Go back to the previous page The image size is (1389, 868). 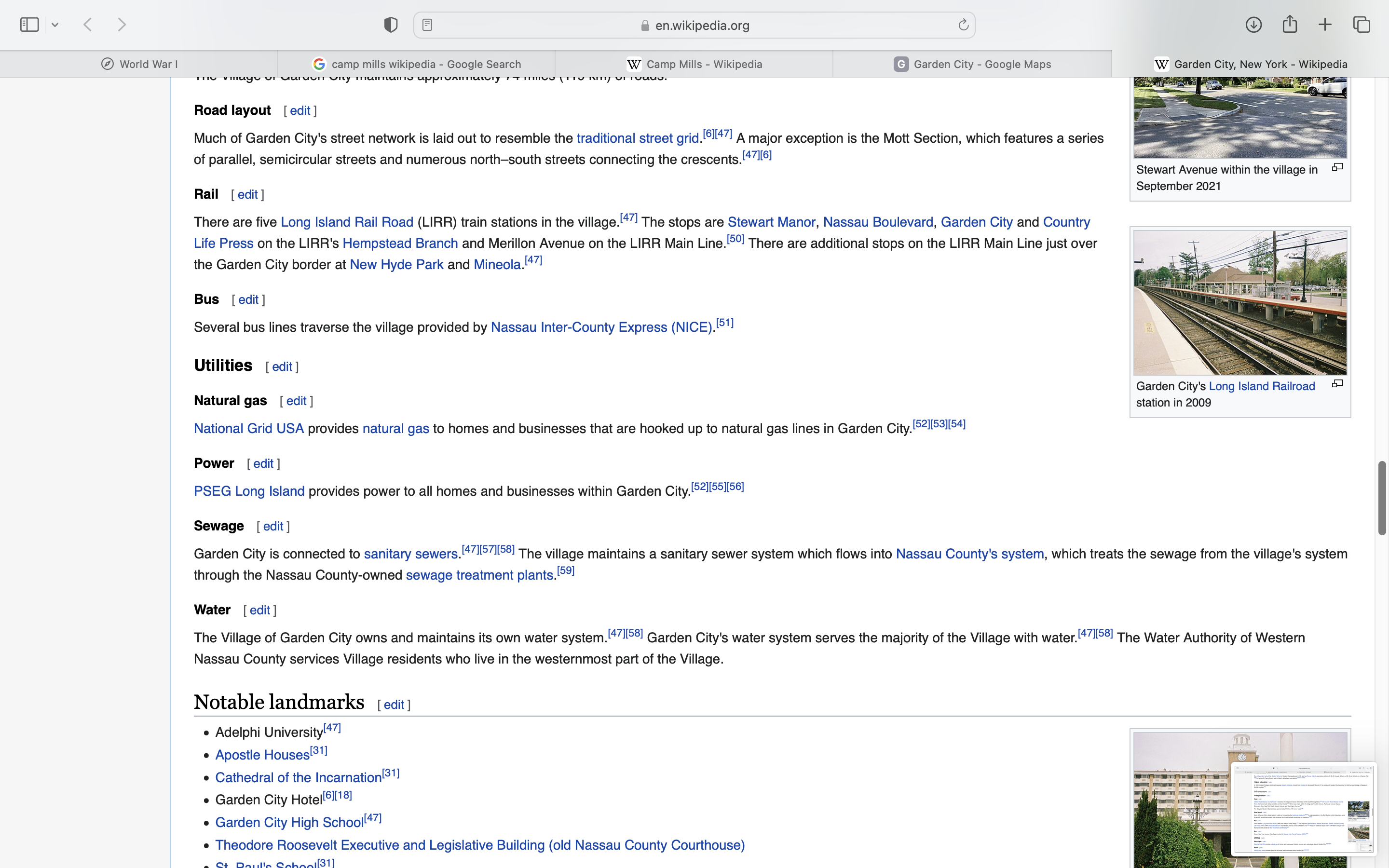click(88, 25)
